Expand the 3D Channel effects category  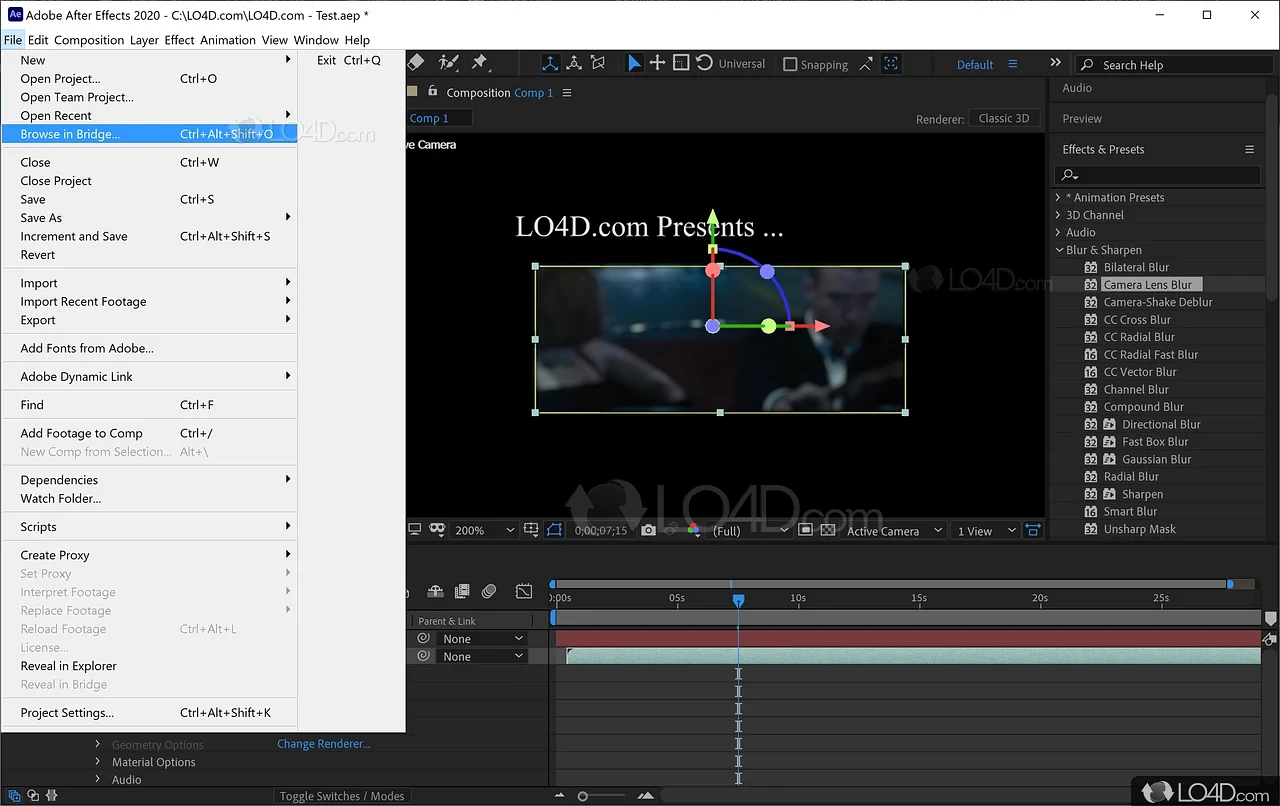1058,215
